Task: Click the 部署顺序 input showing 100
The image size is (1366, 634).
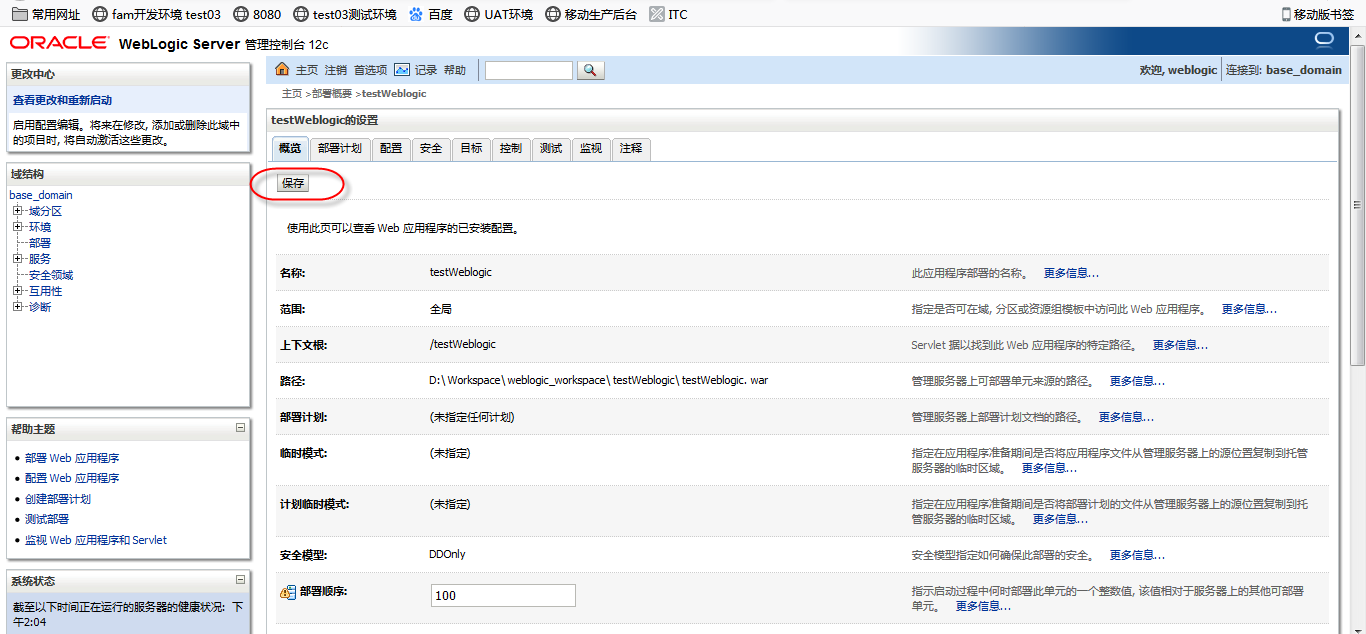Action: pos(503,595)
